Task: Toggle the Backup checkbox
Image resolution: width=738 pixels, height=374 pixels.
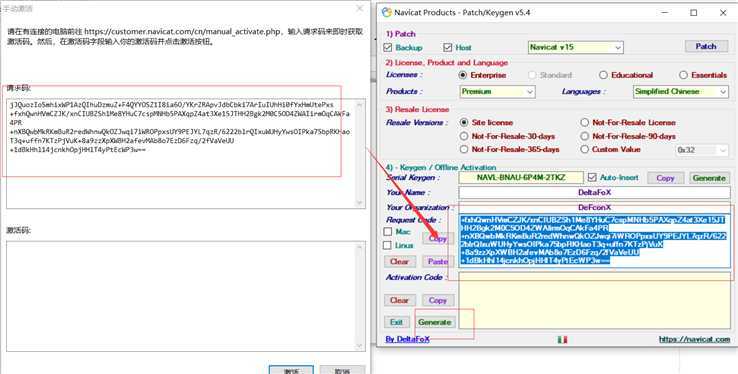Action: (x=388, y=48)
